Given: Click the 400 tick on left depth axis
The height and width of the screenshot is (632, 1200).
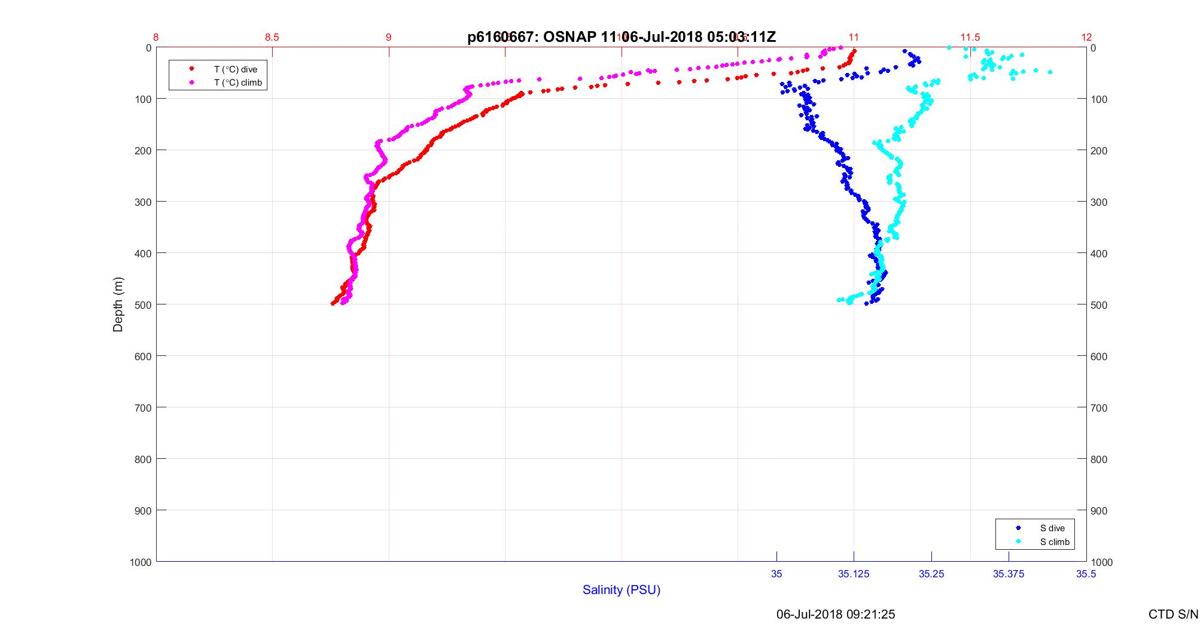Looking at the screenshot, I should click(143, 253).
